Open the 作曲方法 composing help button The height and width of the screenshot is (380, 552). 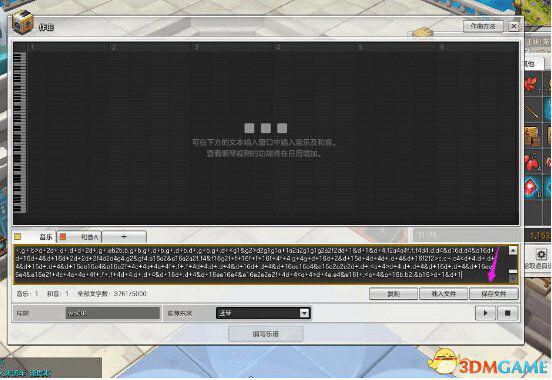483,26
